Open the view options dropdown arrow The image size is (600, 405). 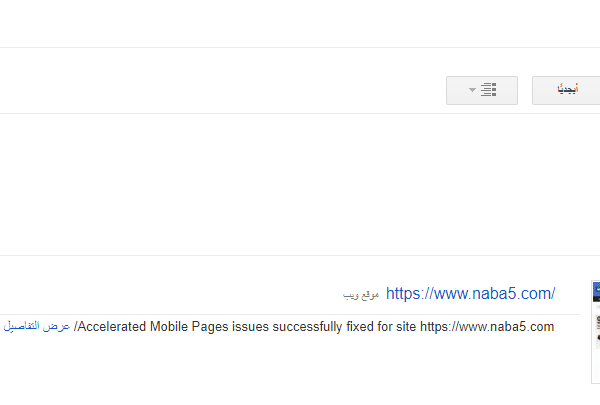point(472,90)
